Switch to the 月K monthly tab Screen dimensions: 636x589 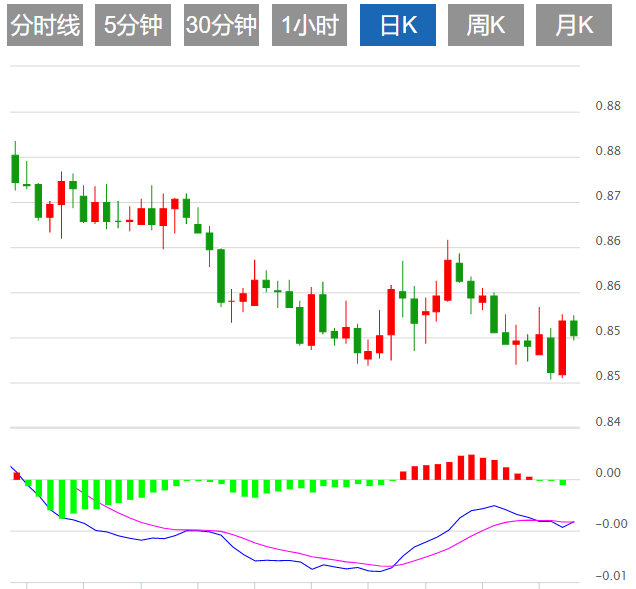pyautogui.click(x=574, y=25)
